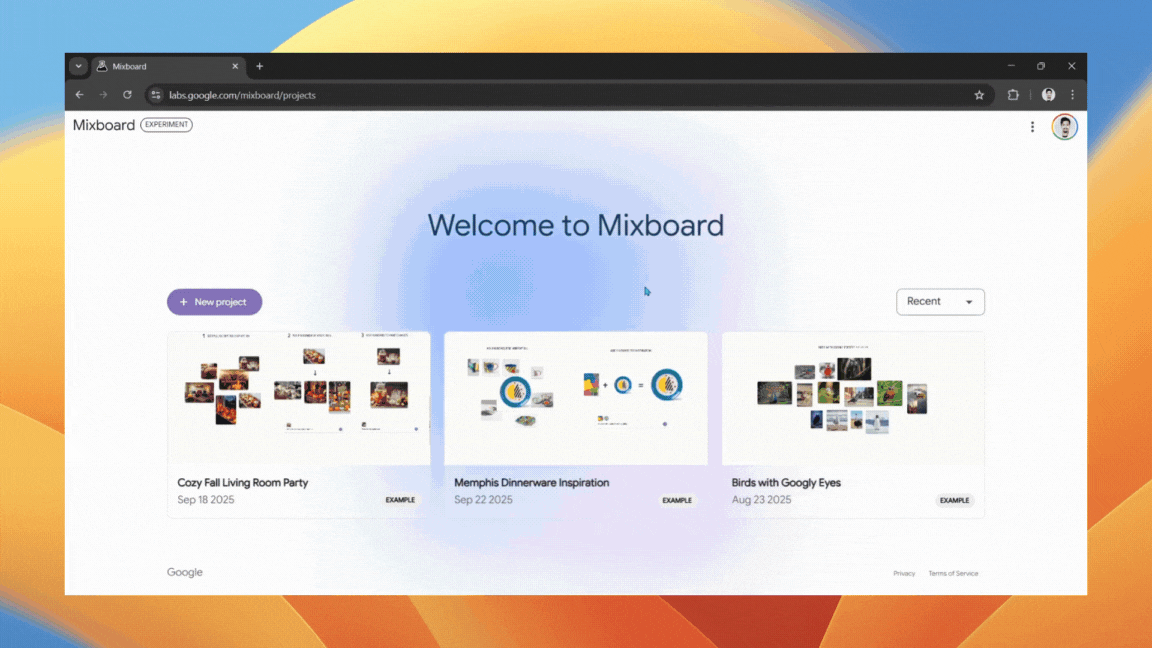
Task: Open Chrome three-dot menu
Action: pos(1072,95)
